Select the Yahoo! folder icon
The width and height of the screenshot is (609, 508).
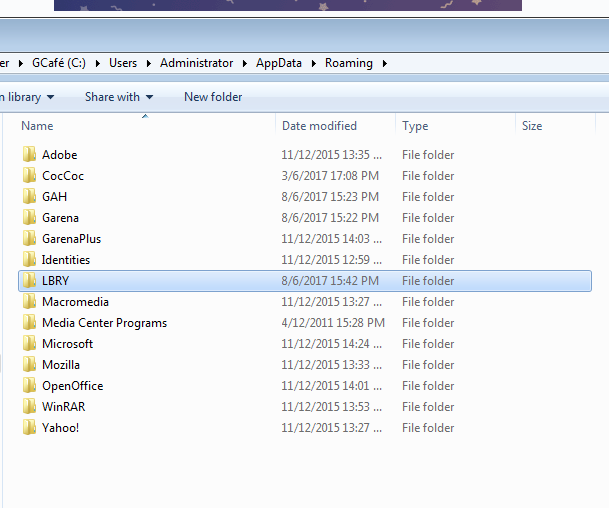[x=29, y=427]
